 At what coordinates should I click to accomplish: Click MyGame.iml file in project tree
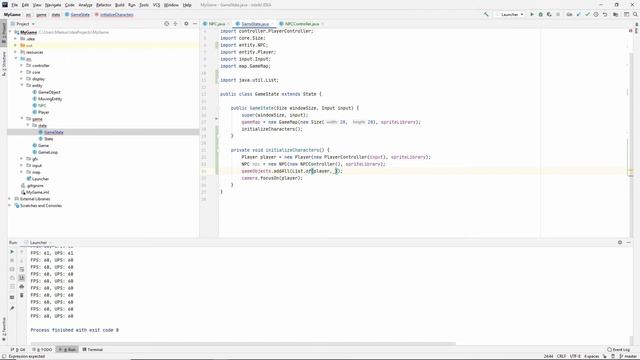coord(37,192)
